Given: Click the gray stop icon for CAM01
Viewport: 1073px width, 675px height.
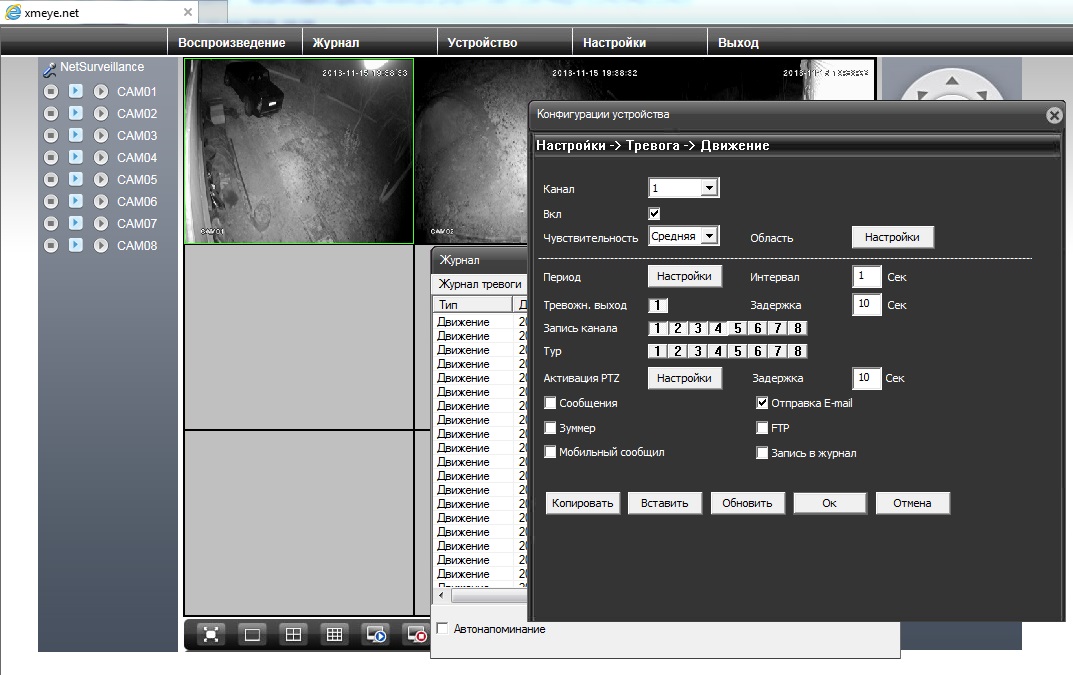Looking at the screenshot, I should [51, 91].
